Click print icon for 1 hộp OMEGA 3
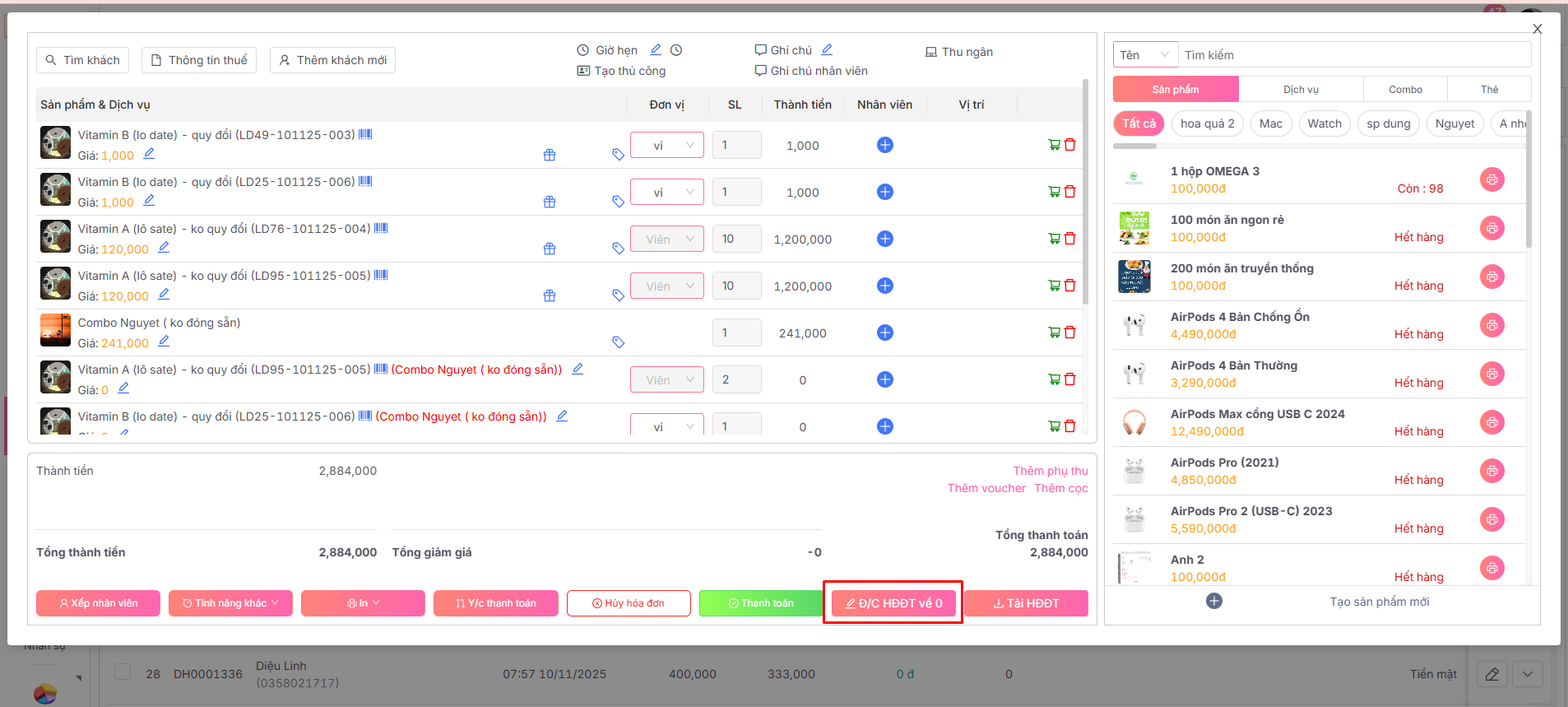The height and width of the screenshot is (707, 1568). tap(1491, 179)
